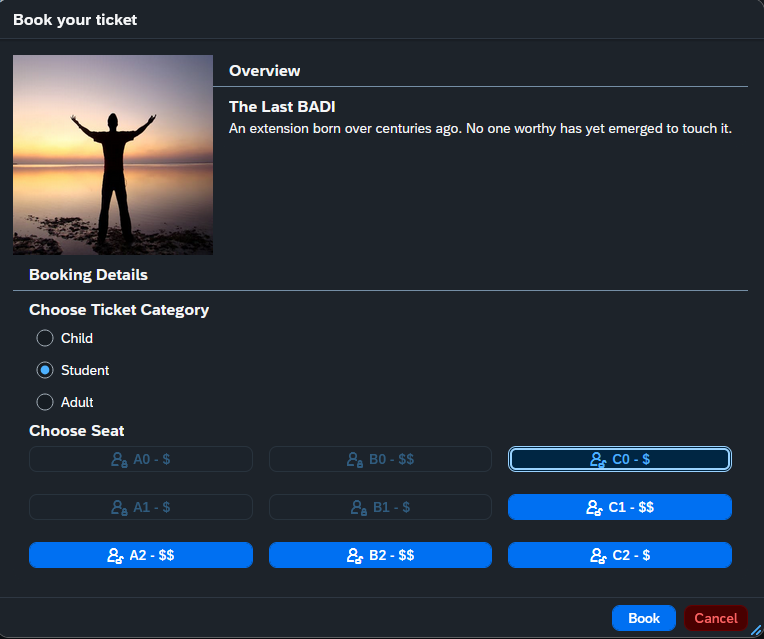
Task: Select the Child ticket category radio button
Action: click(x=45, y=338)
